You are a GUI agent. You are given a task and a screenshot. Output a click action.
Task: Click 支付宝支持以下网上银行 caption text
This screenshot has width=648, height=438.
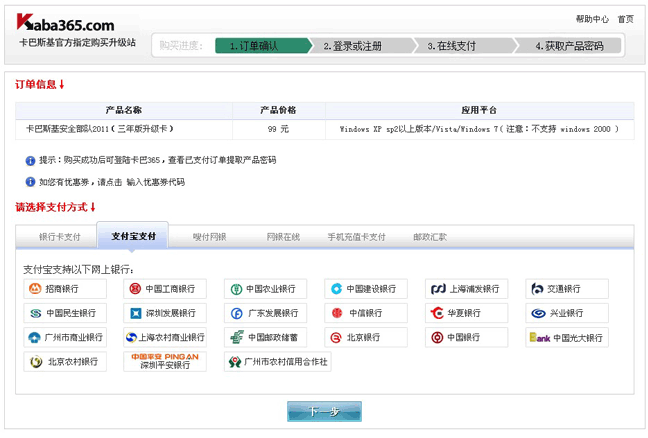(79, 270)
